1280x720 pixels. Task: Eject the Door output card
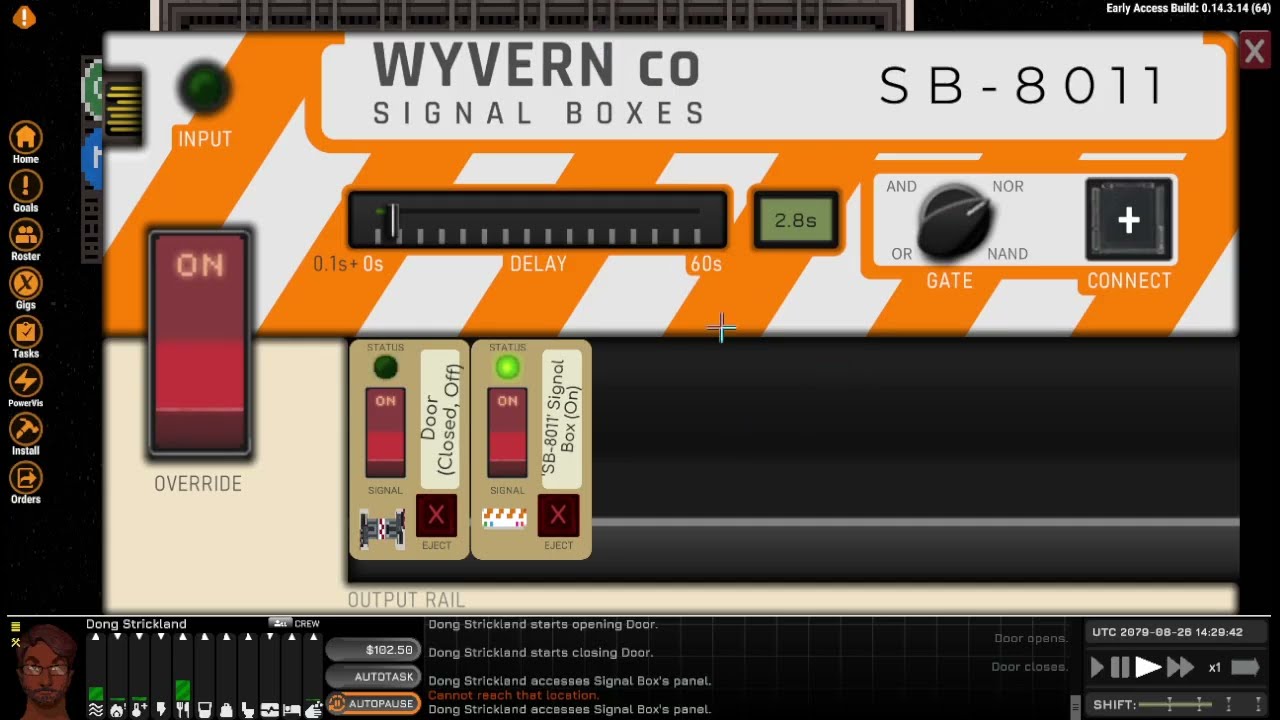pos(436,516)
